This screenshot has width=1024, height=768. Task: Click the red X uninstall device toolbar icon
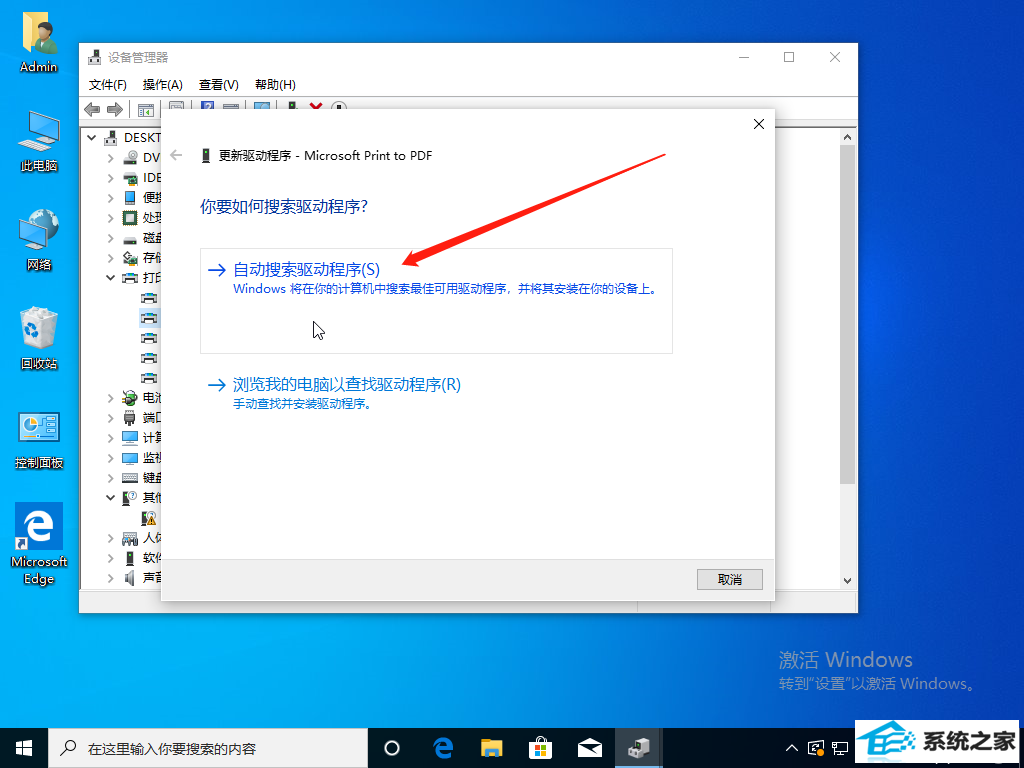316,106
